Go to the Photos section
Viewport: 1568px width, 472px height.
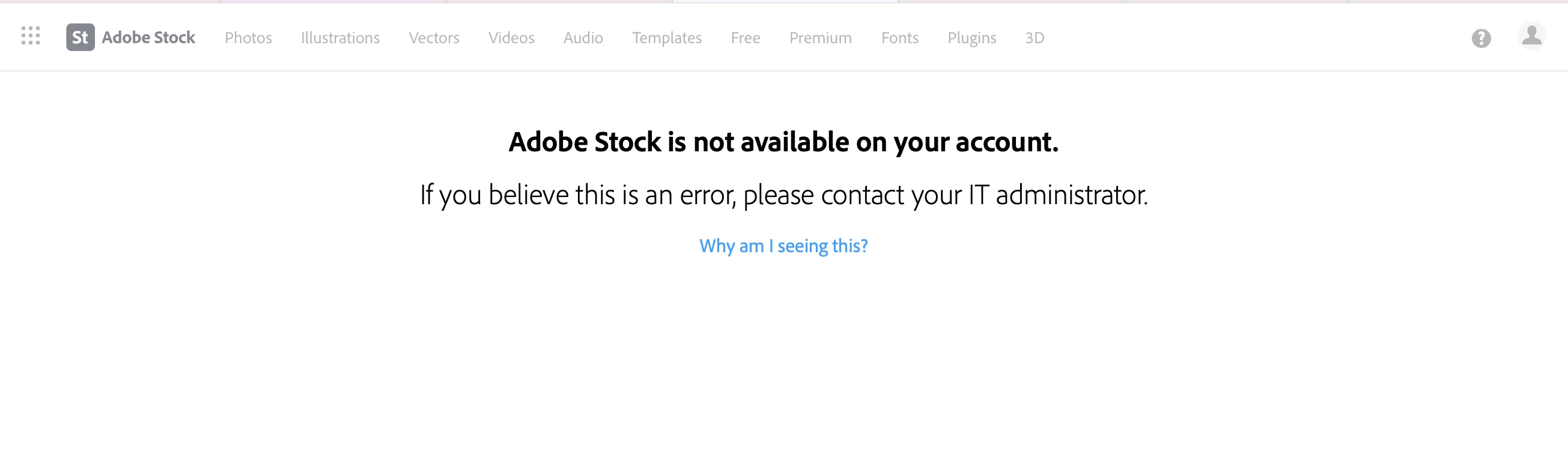pos(248,38)
